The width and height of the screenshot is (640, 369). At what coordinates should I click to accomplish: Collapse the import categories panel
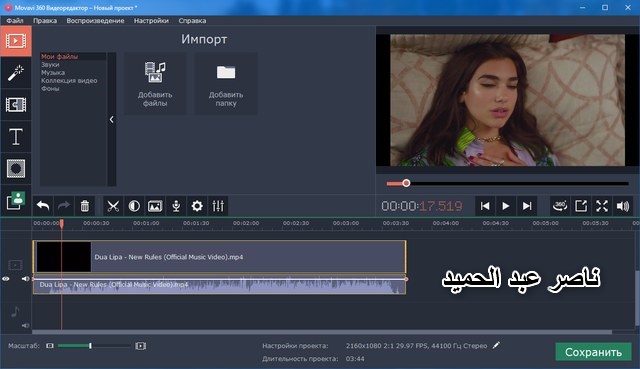(x=111, y=119)
